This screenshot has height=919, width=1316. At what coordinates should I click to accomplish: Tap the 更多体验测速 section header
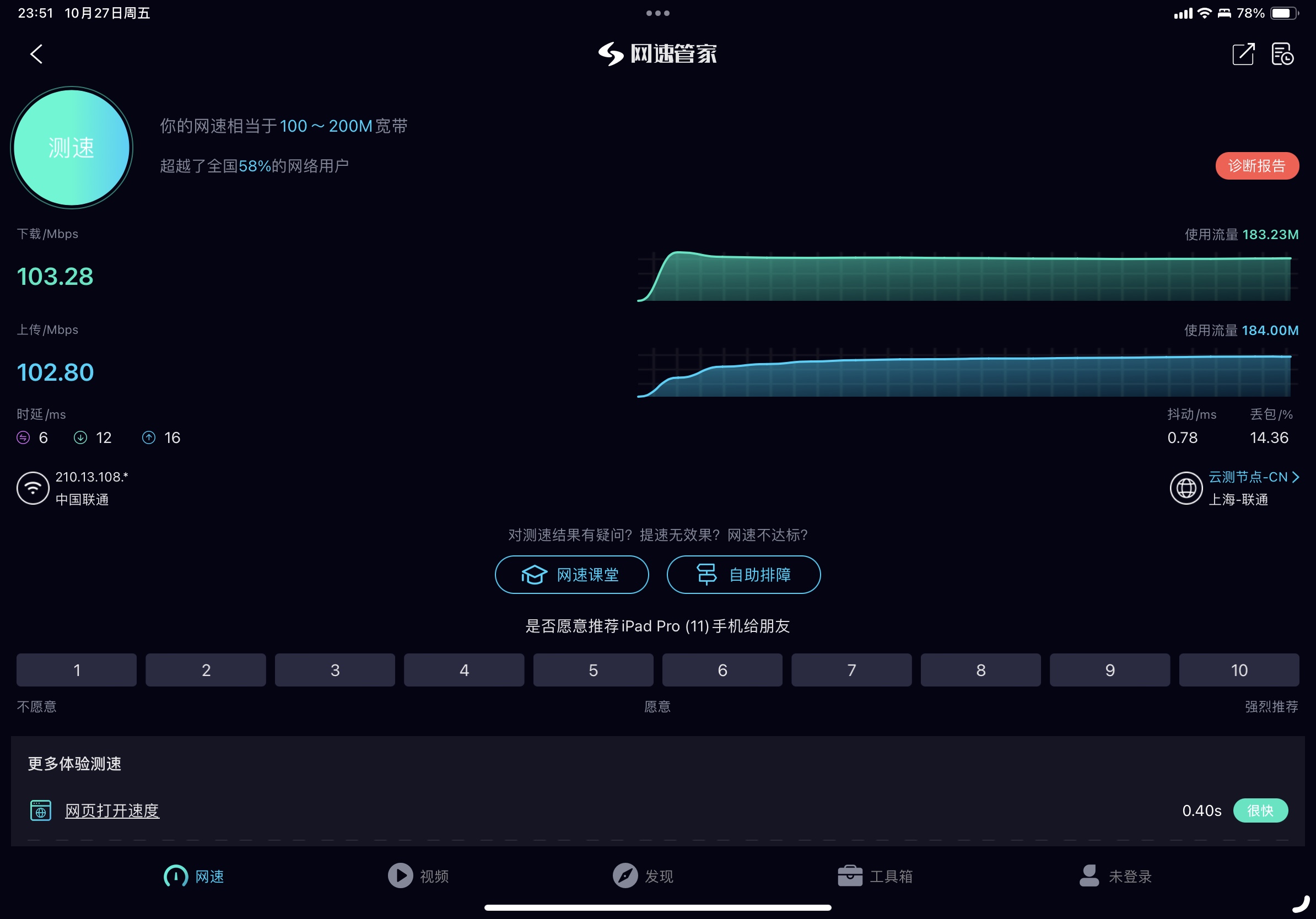[x=74, y=764]
